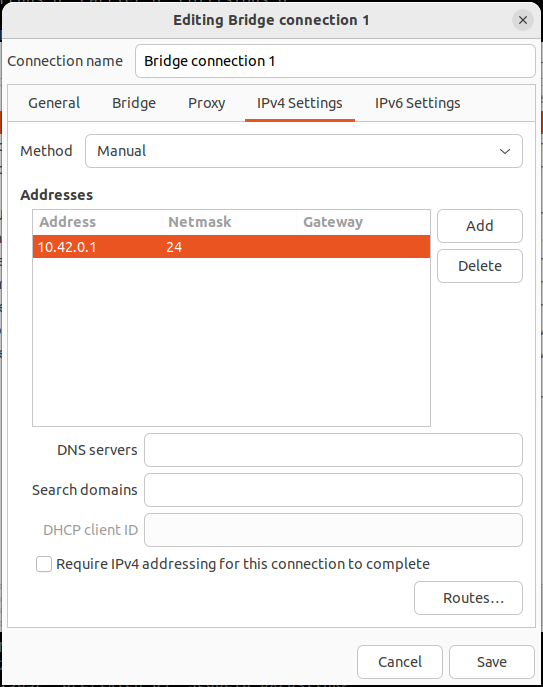
Task: Click the Method dropdown chevron arrow
Action: (x=505, y=152)
